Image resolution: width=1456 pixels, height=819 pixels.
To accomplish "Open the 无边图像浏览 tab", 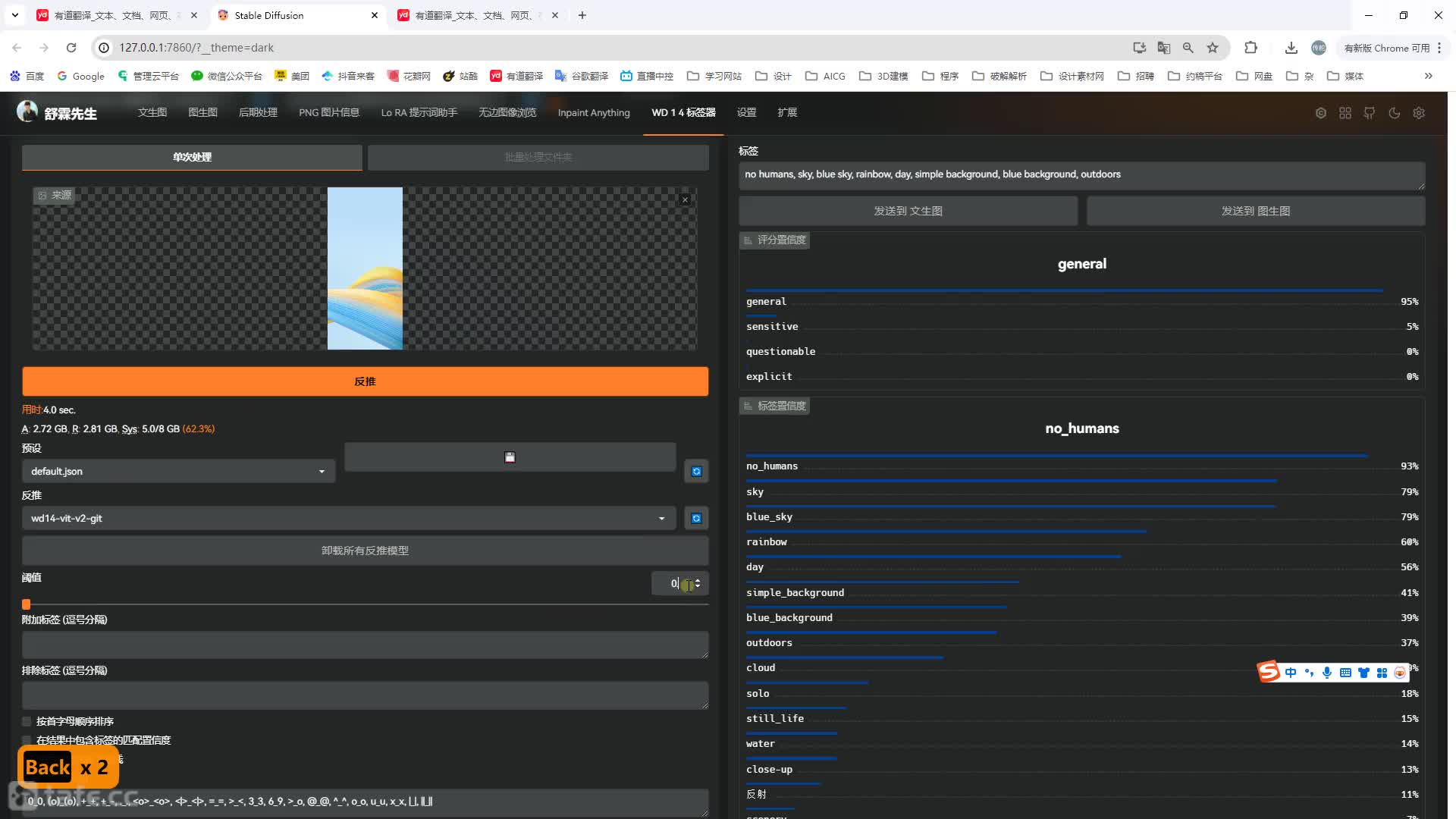I will click(x=507, y=112).
